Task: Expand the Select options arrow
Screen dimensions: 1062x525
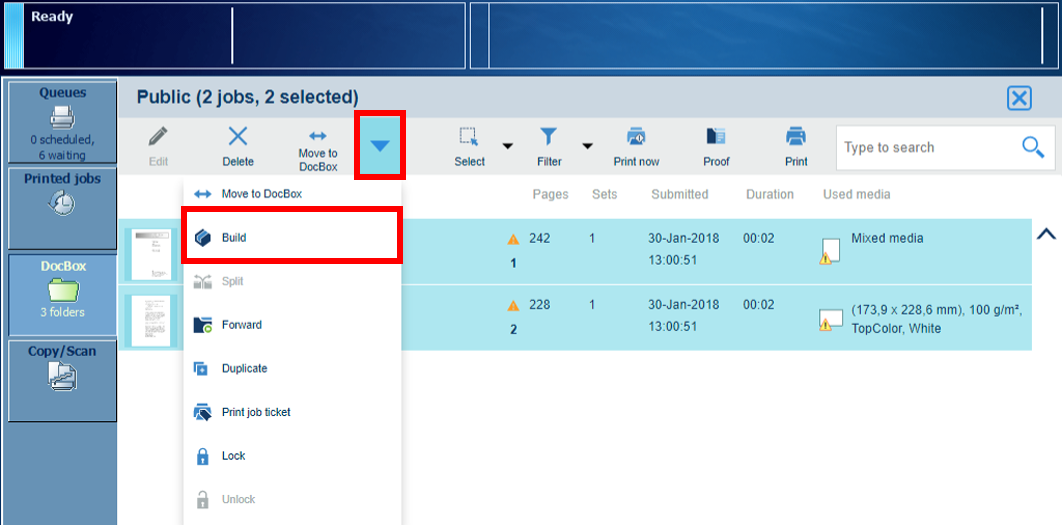Action: click(507, 146)
